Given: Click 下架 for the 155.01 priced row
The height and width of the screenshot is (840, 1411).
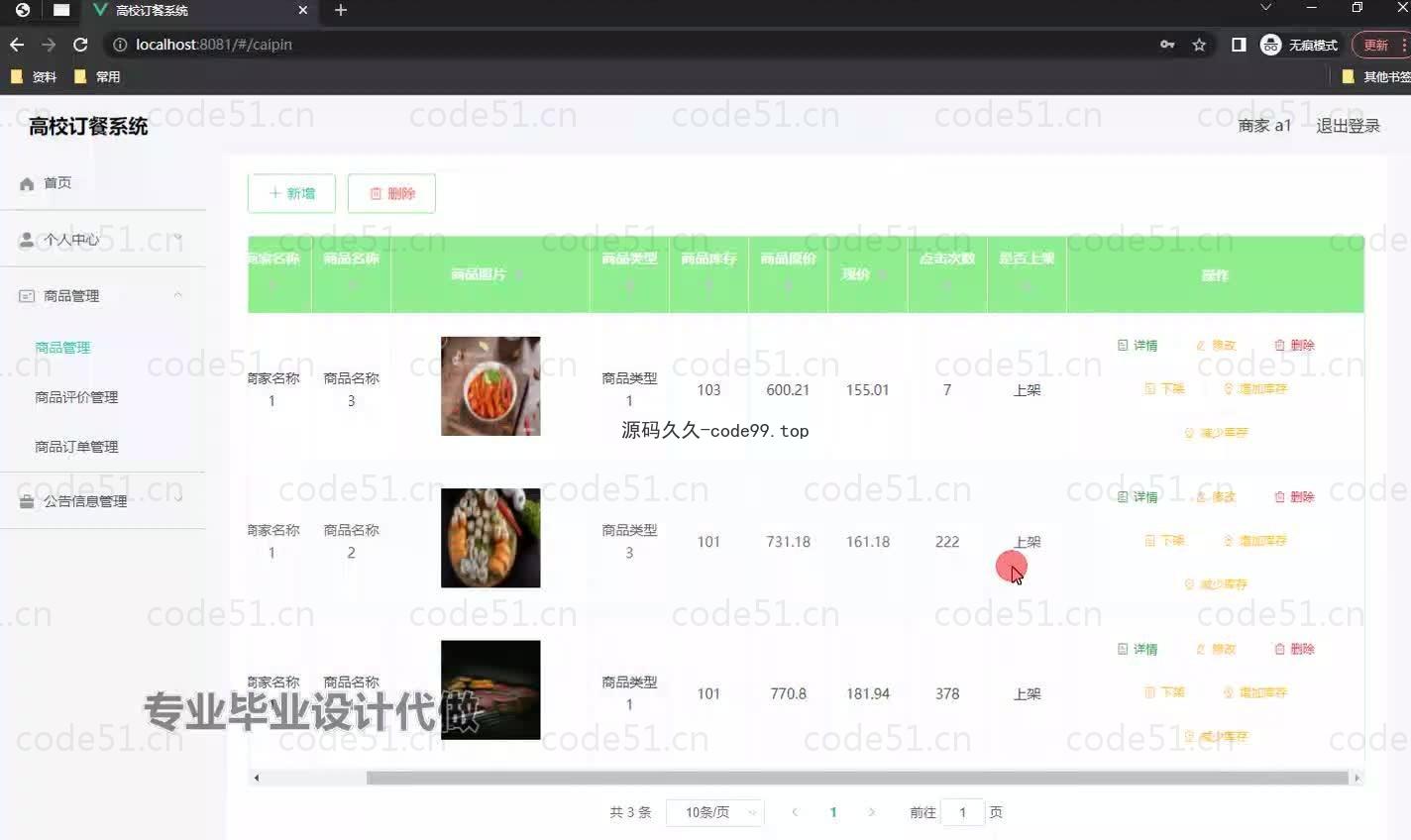Looking at the screenshot, I should (x=1164, y=388).
